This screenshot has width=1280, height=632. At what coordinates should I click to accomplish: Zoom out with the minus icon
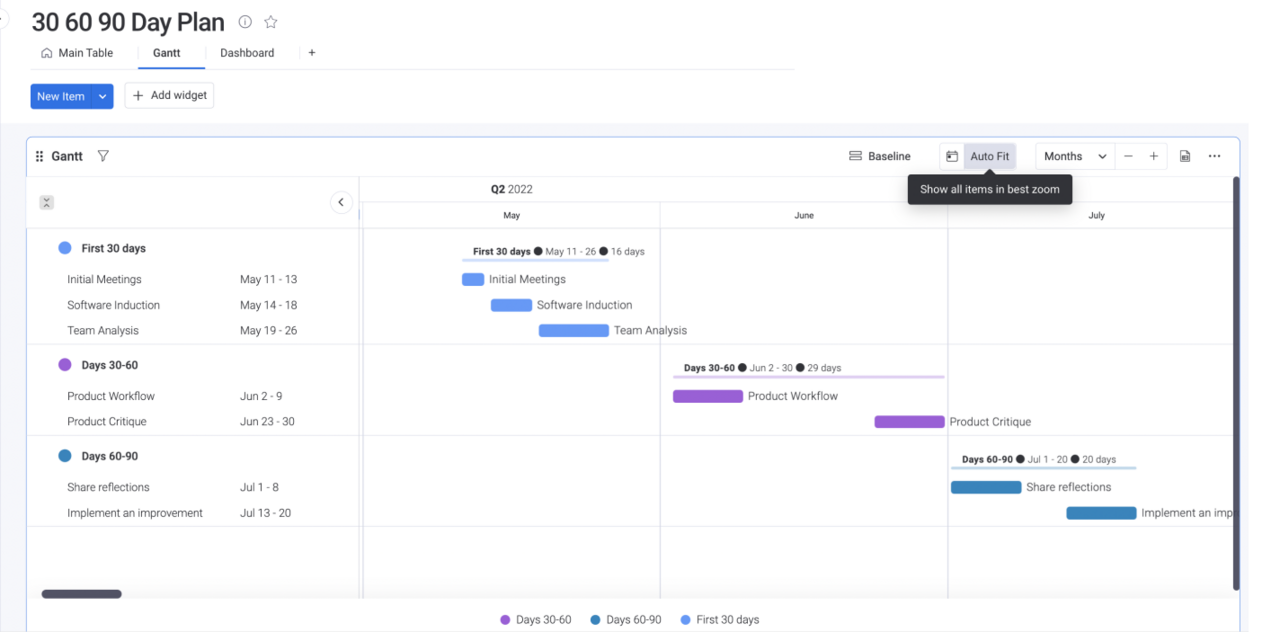click(x=1128, y=156)
